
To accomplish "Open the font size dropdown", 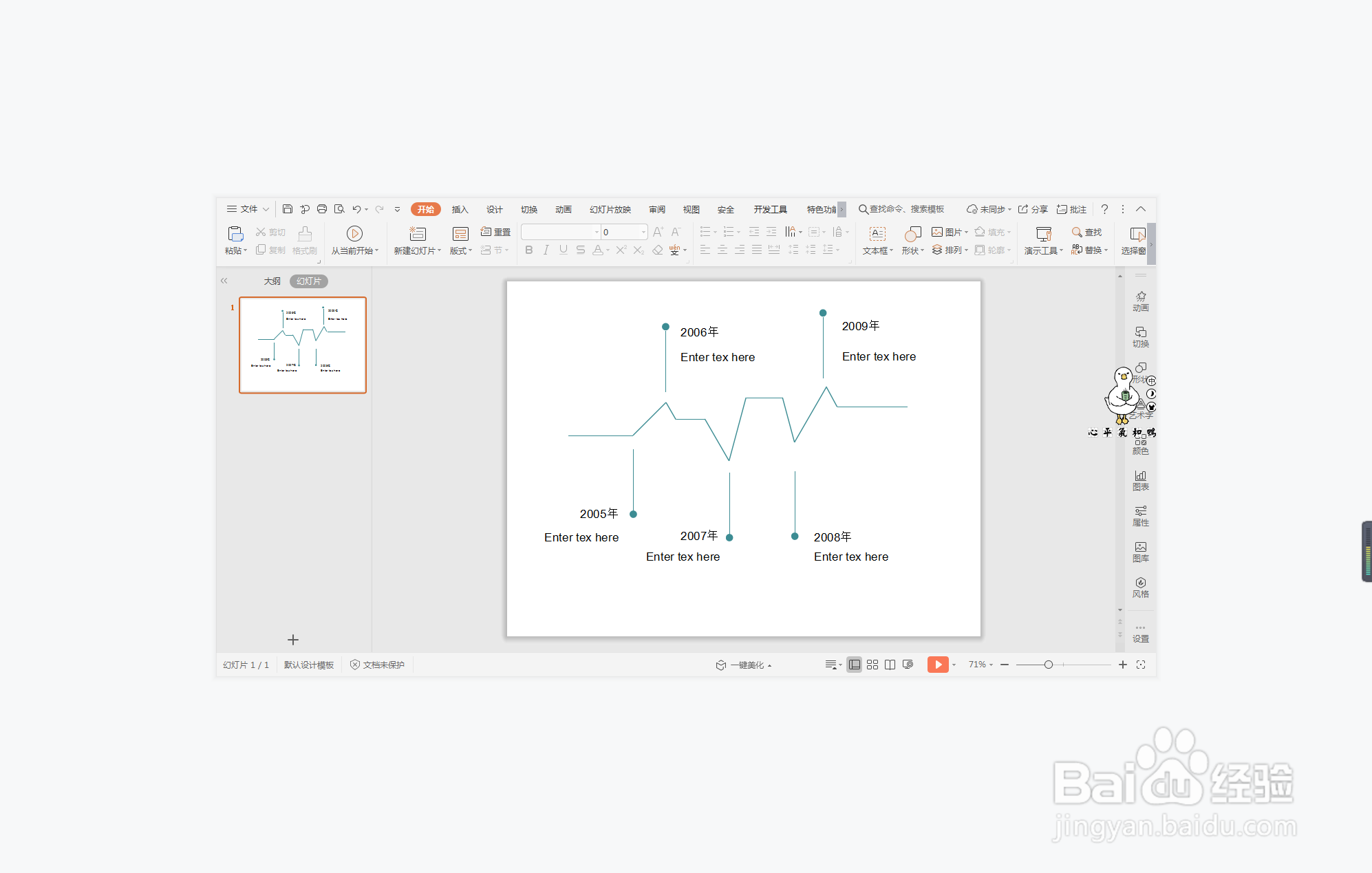I will [643, 232].
